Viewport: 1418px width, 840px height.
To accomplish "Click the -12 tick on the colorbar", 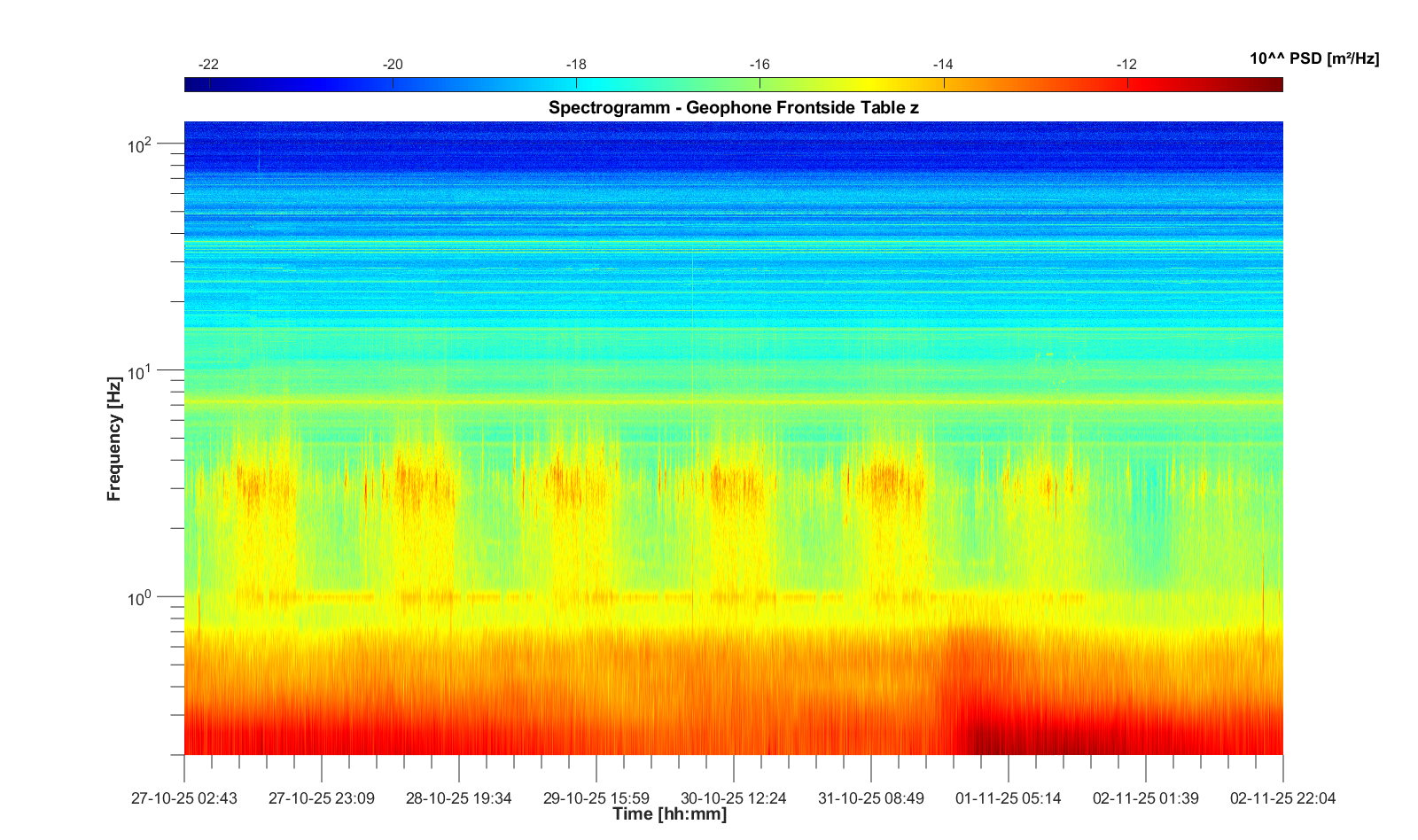I will click(1126, 65).
